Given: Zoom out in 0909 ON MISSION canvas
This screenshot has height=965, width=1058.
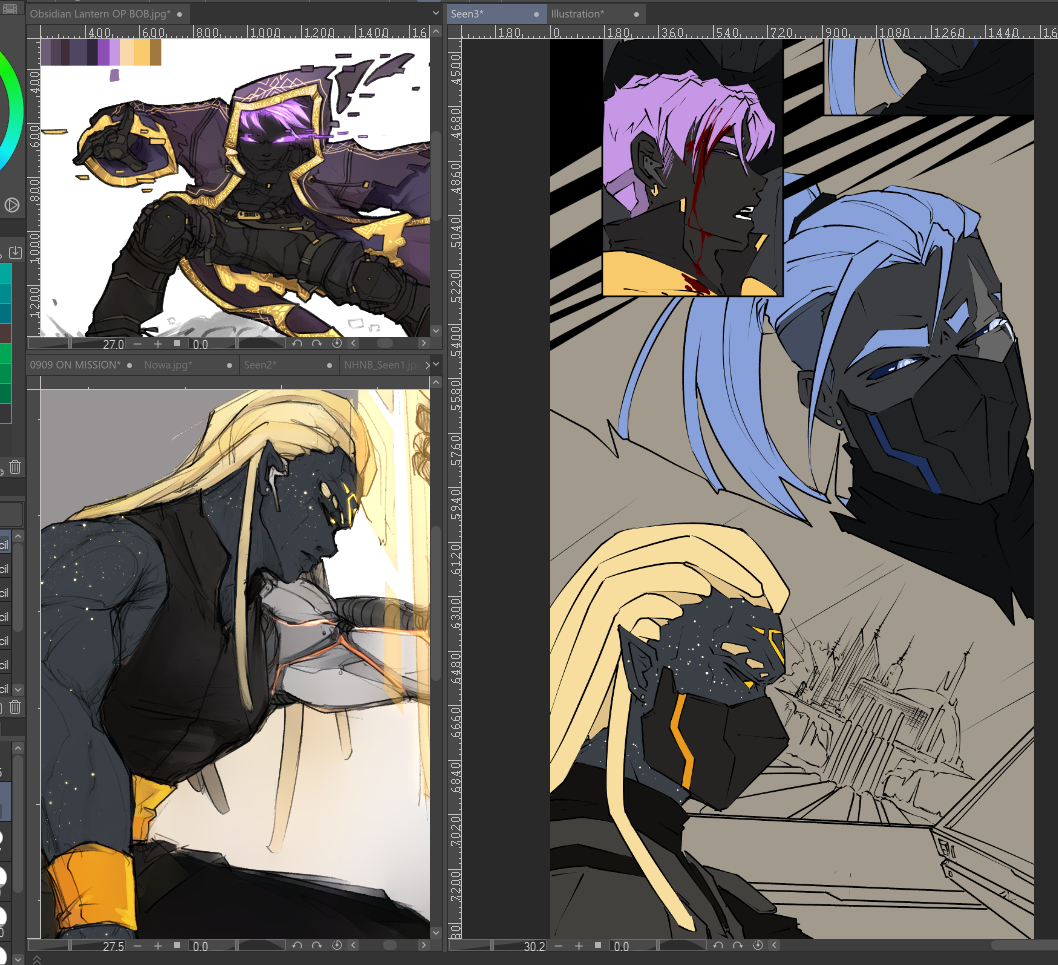Looking at the screenshot, I should pos(138,946).
